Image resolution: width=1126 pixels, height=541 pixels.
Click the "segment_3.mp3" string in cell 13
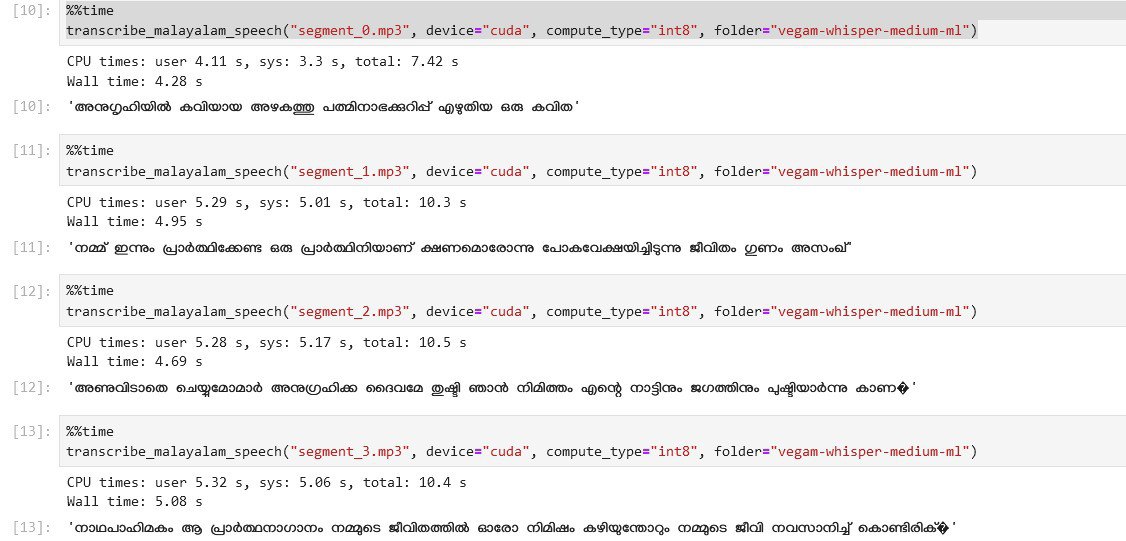click(x=349, y=451)
